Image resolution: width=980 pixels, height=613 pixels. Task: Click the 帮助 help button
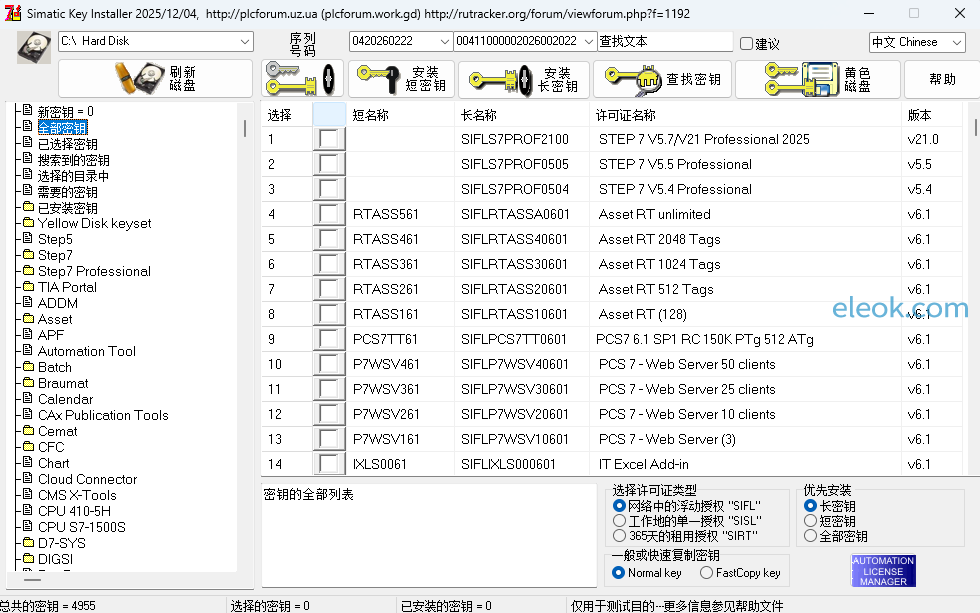click(x=942, y=79)
